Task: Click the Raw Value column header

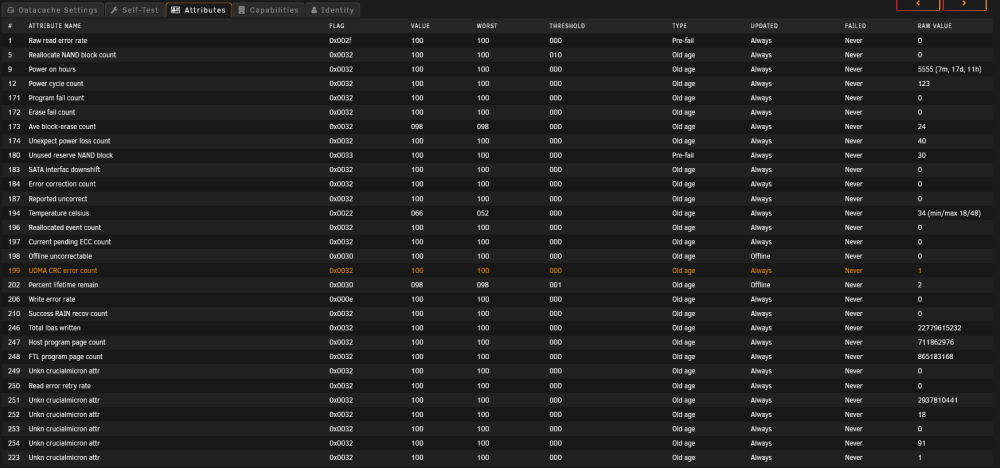Action: (934, 26)
